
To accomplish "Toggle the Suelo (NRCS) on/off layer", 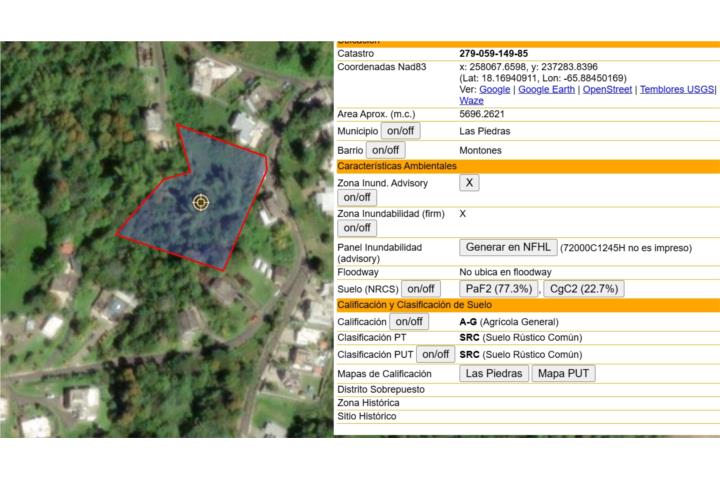I will pos(420,289).
